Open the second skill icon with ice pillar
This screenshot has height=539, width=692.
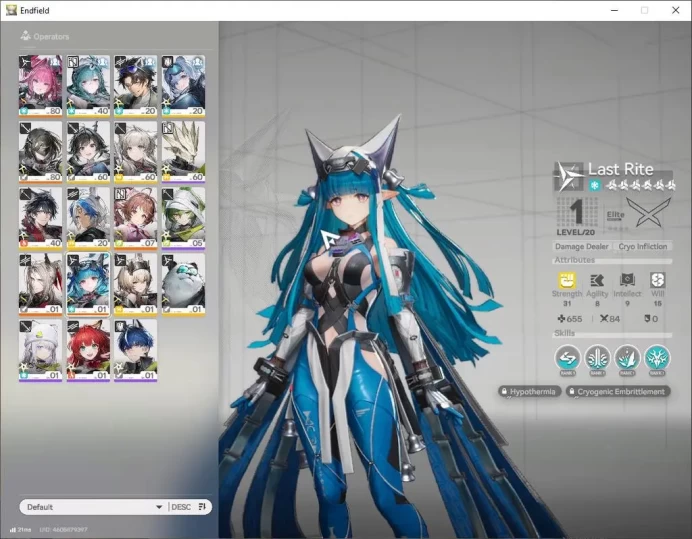[598, 358]
